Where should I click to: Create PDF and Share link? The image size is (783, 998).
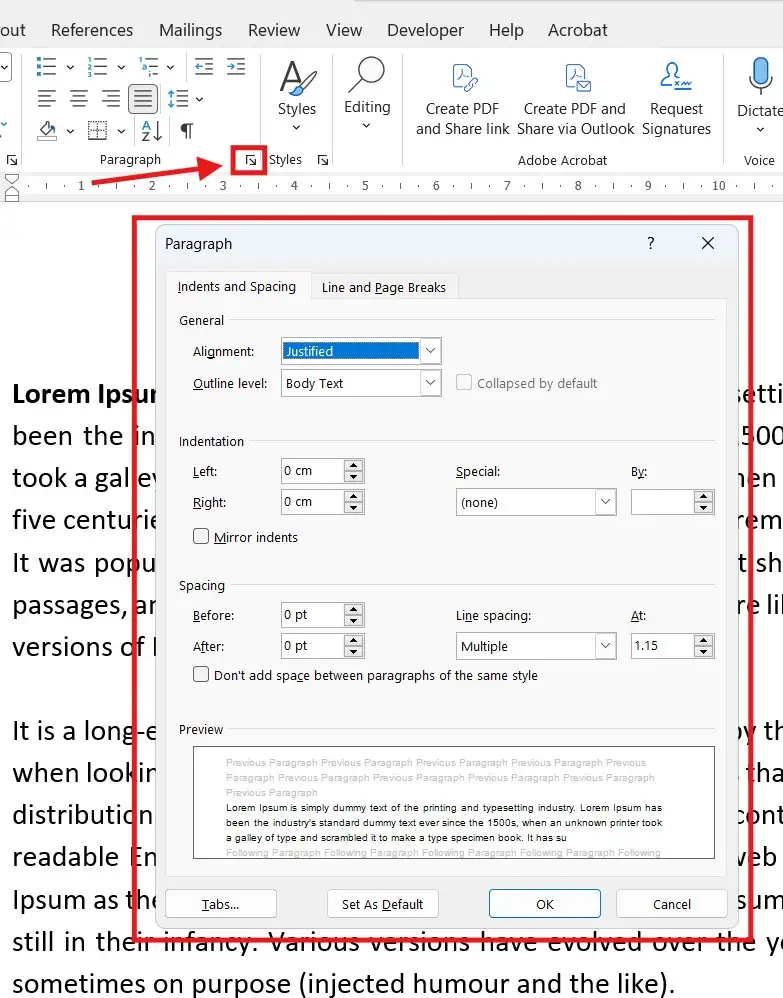coord(462,100)
